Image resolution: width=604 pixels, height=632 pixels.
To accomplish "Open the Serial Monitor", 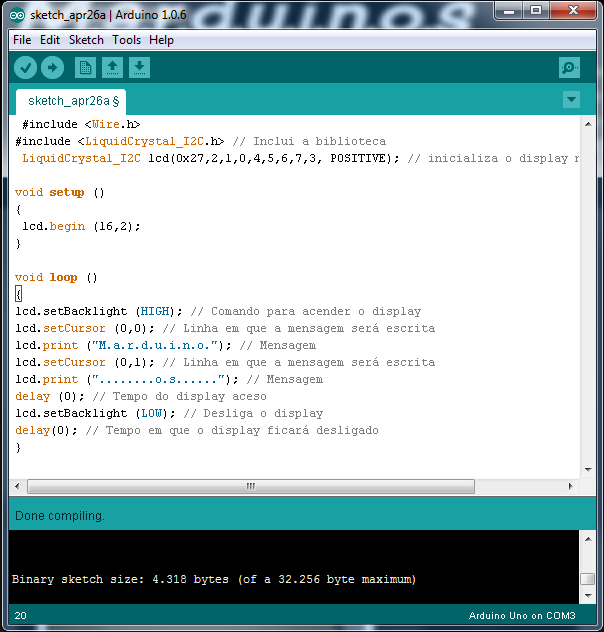I will coord(569,67).
